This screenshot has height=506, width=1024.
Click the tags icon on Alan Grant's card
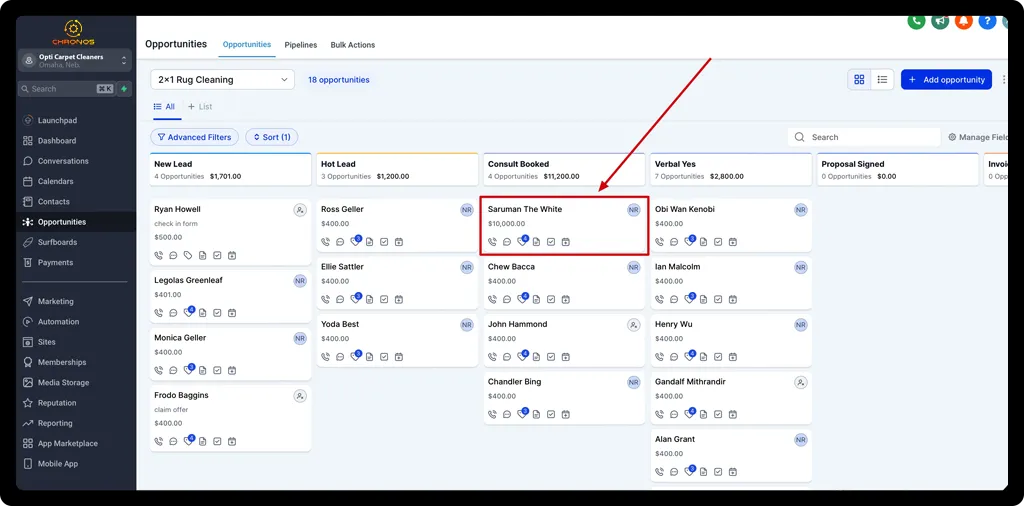689,471
